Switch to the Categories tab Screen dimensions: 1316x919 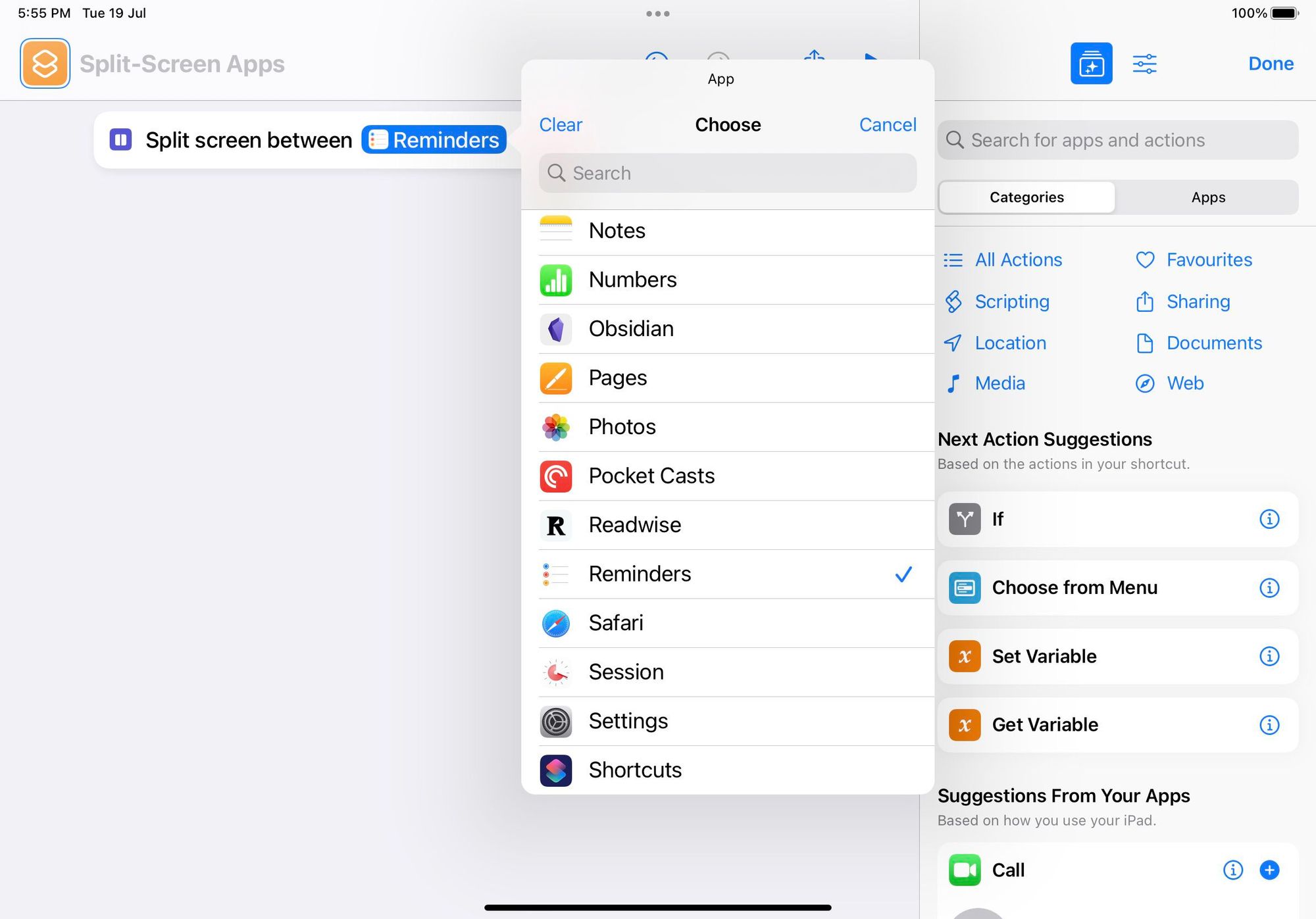tap(1026, 196)
